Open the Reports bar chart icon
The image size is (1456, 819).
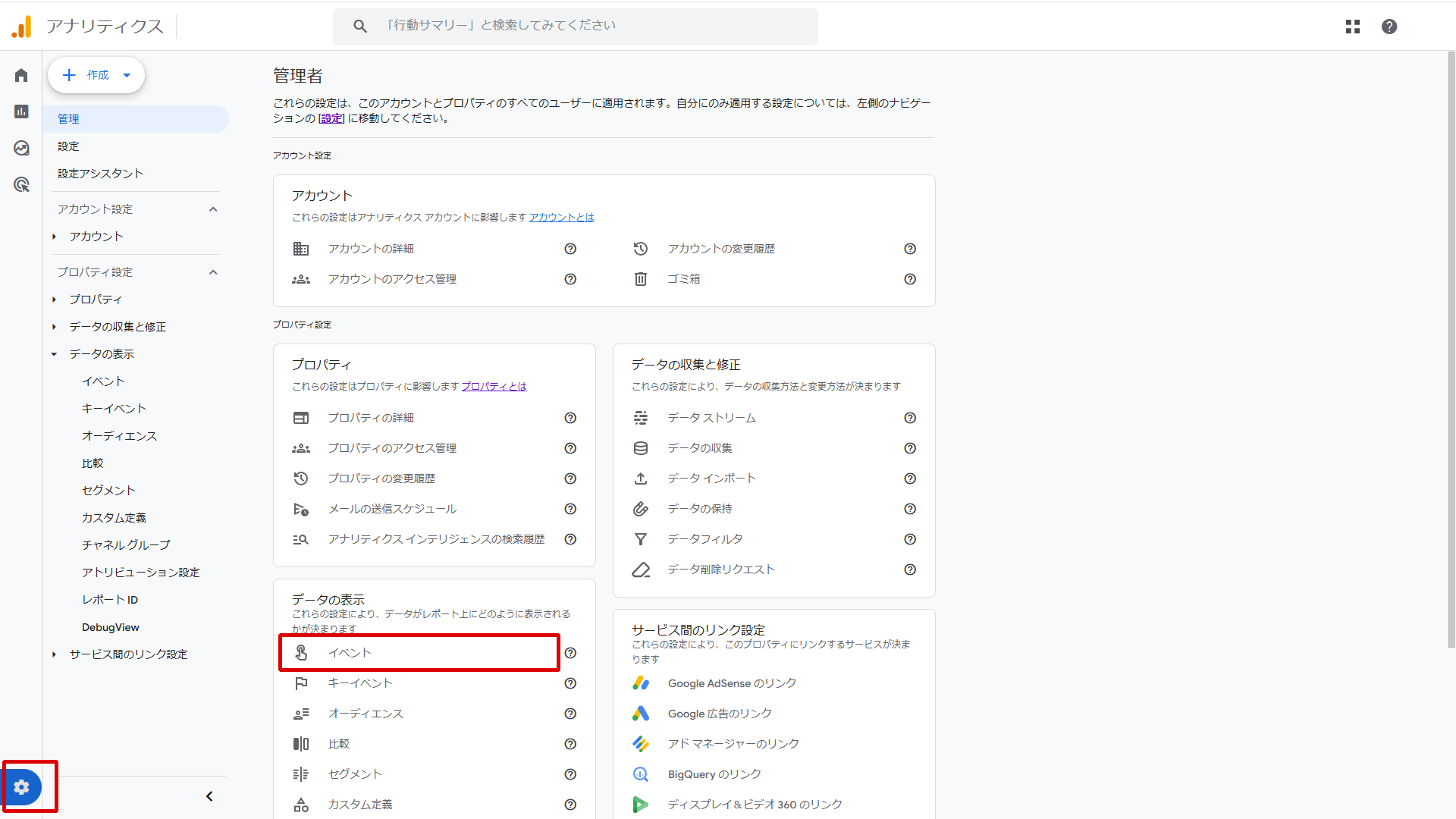coord(21,111)
